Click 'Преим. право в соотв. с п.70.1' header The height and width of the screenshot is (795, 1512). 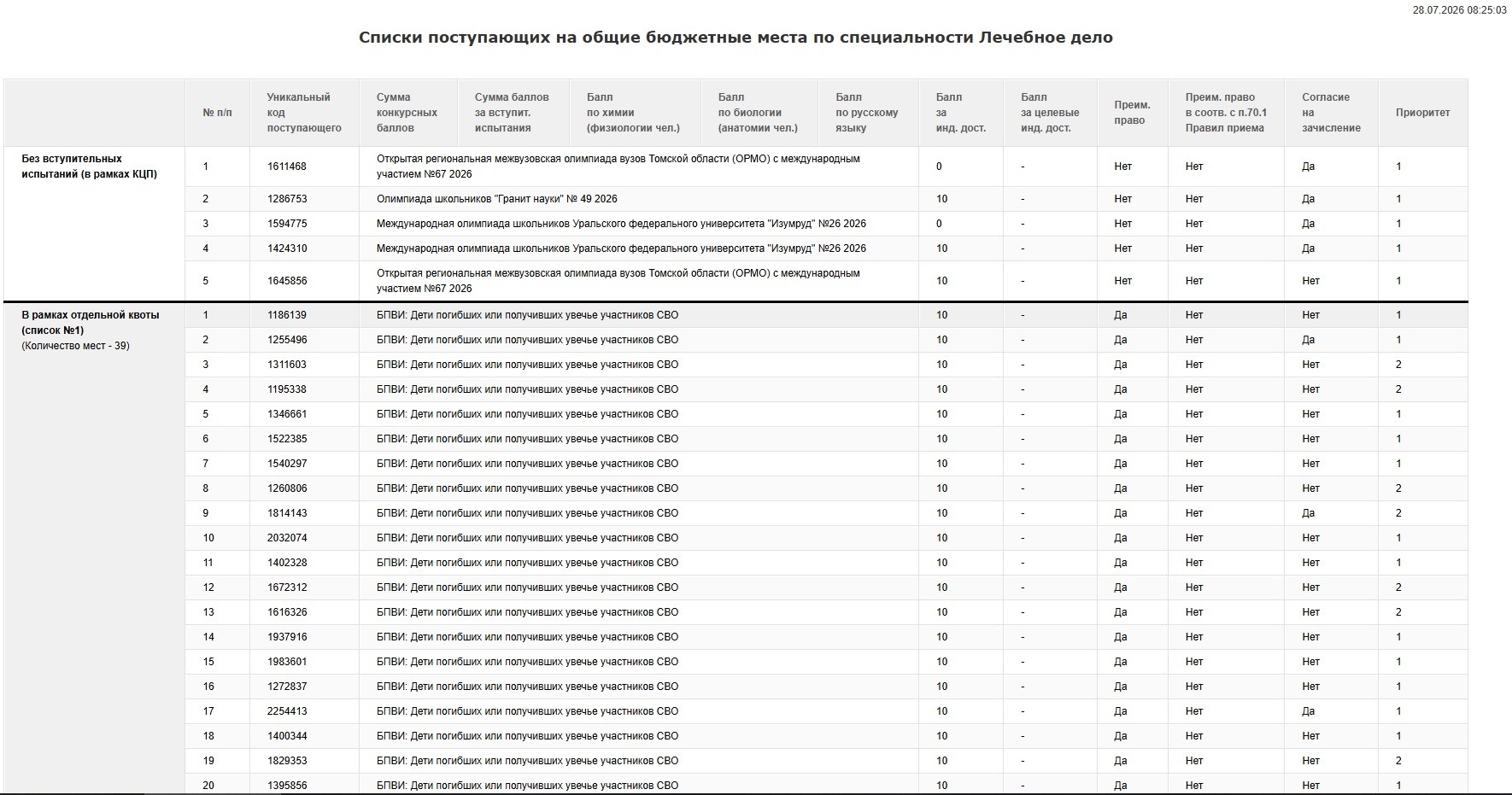[x=1227, y=113]
